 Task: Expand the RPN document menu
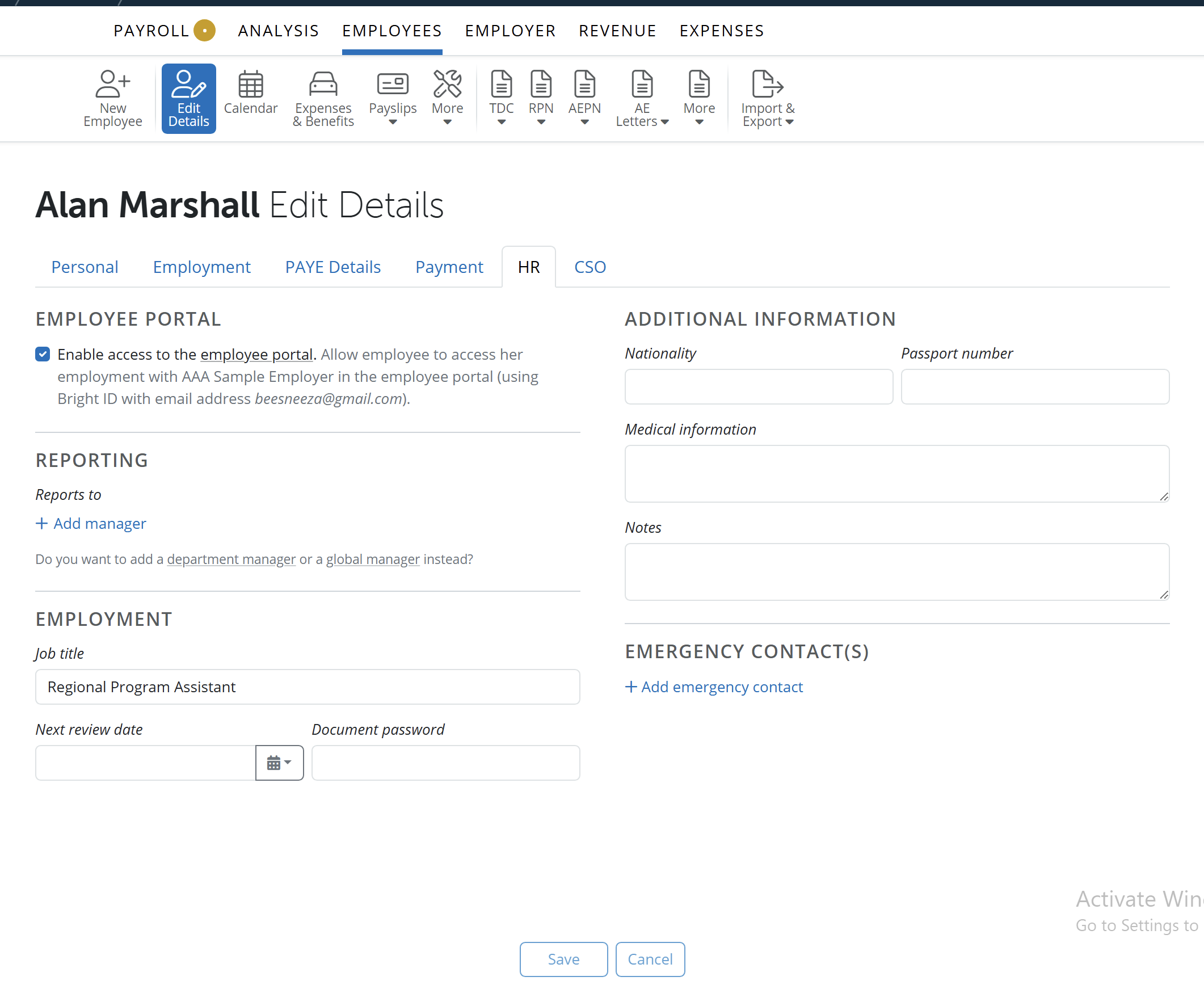(x=541, y=99)
